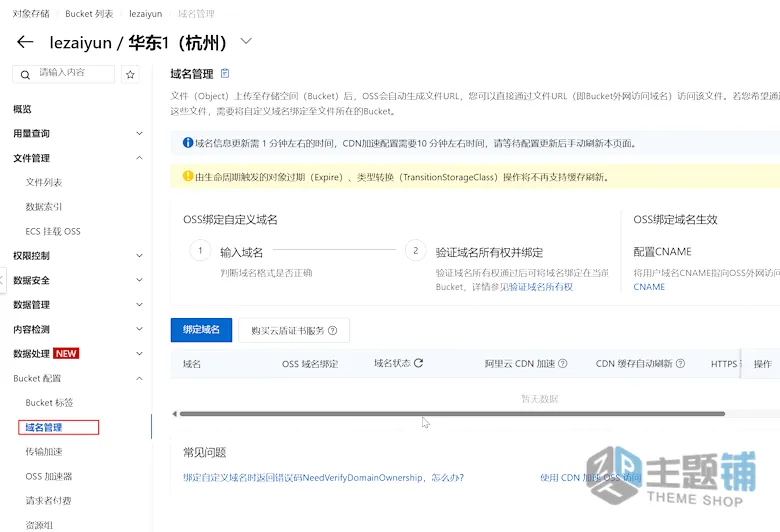Click the 绑定域名 button

click(201, 329)
